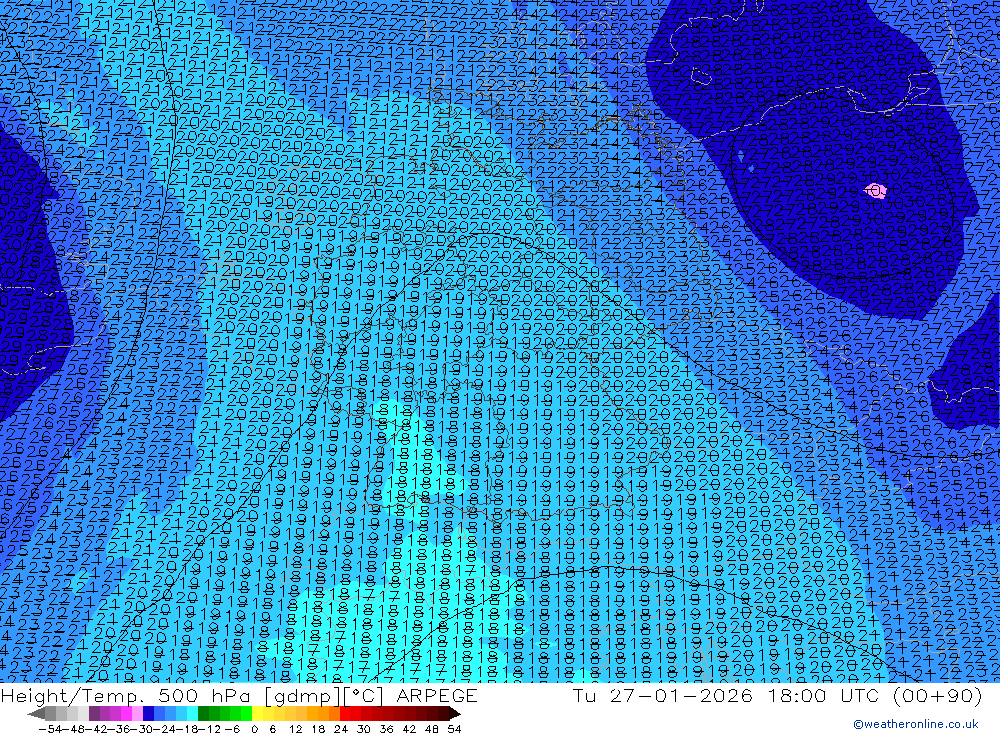Click the "54" legend scale label

click(454, 729)
